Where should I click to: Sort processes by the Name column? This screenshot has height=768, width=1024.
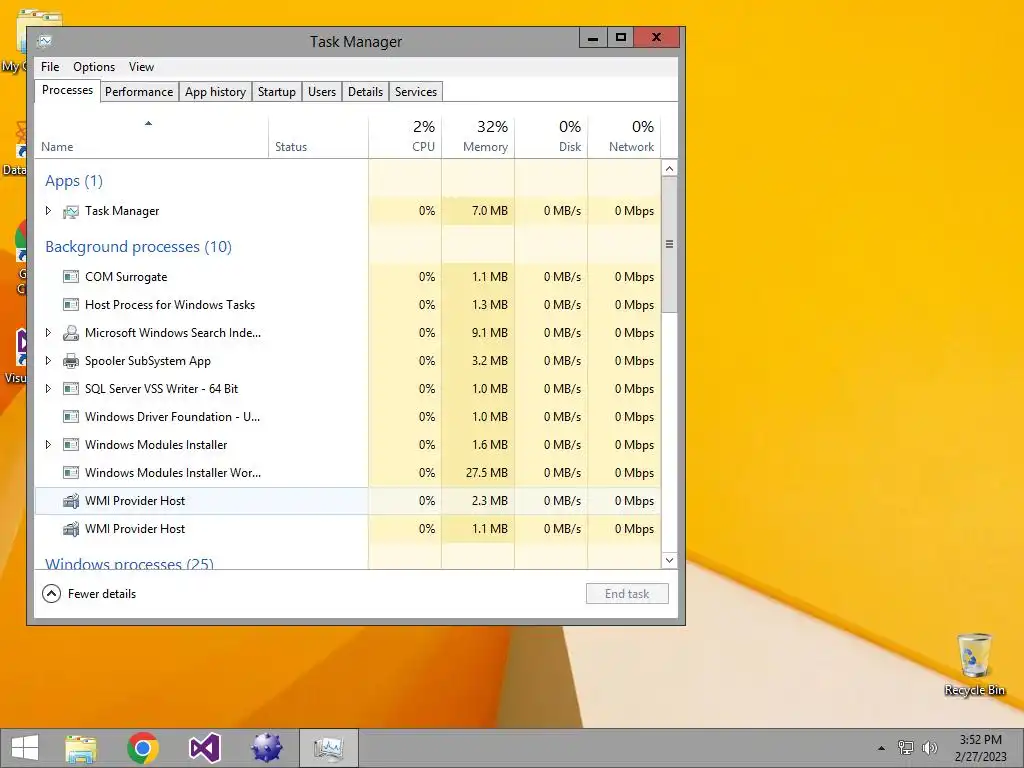tap(151, 137)
